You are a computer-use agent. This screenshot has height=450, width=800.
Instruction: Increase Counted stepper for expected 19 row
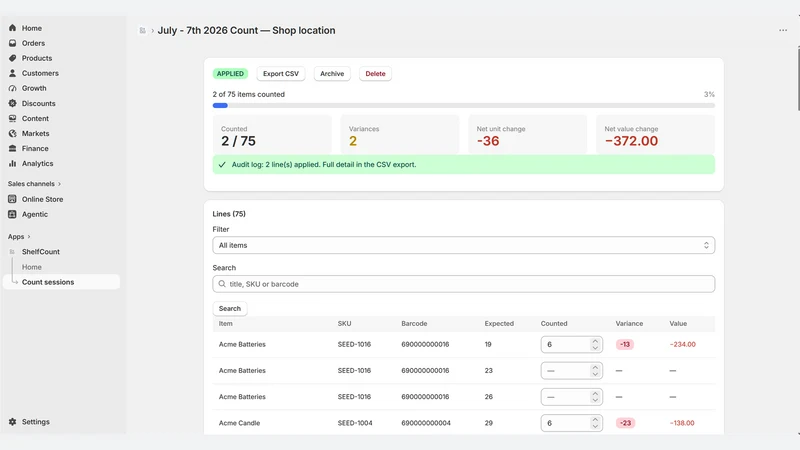pyautogui.click(x=595, y=341)
